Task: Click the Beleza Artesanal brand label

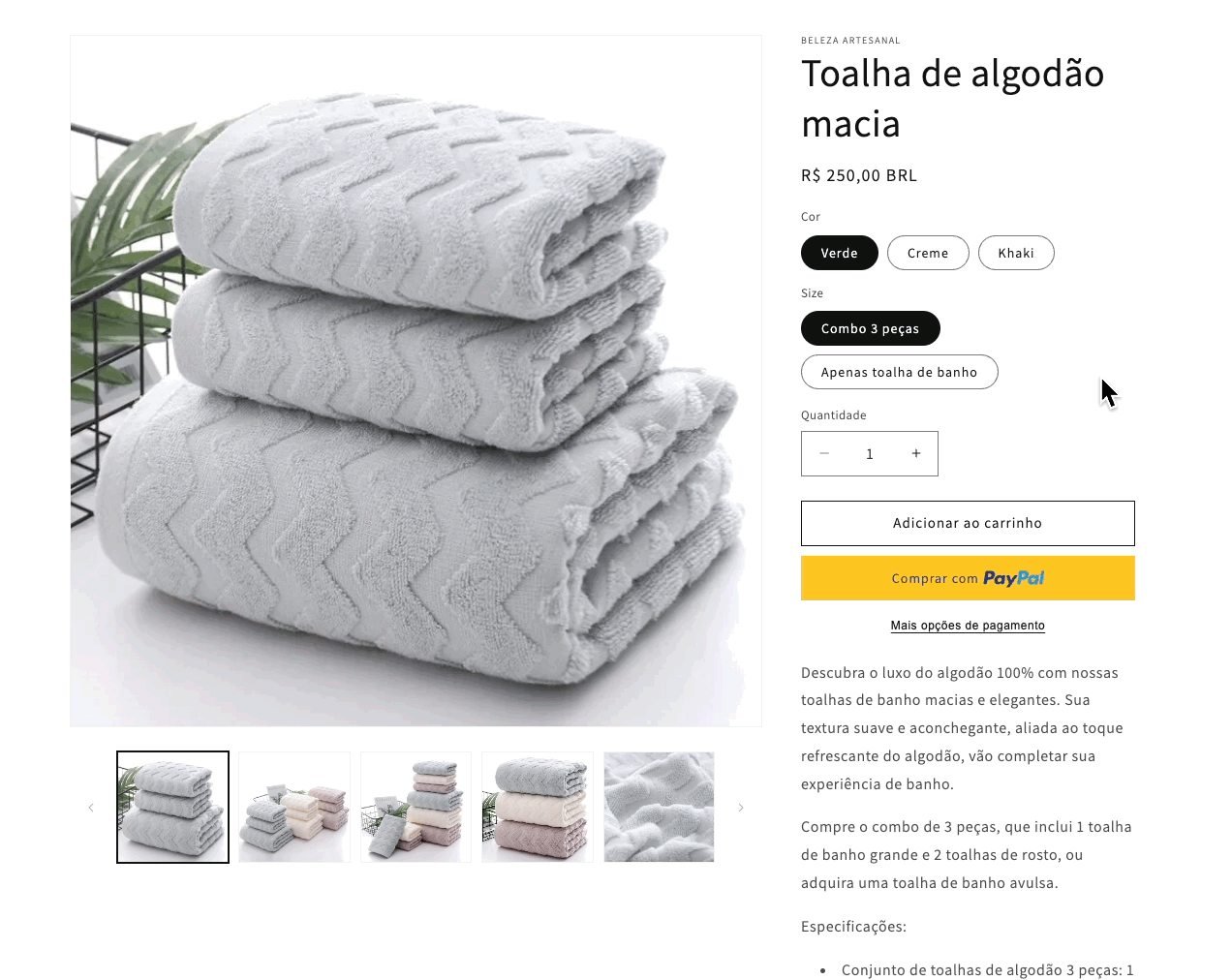Action: (850, 41)
